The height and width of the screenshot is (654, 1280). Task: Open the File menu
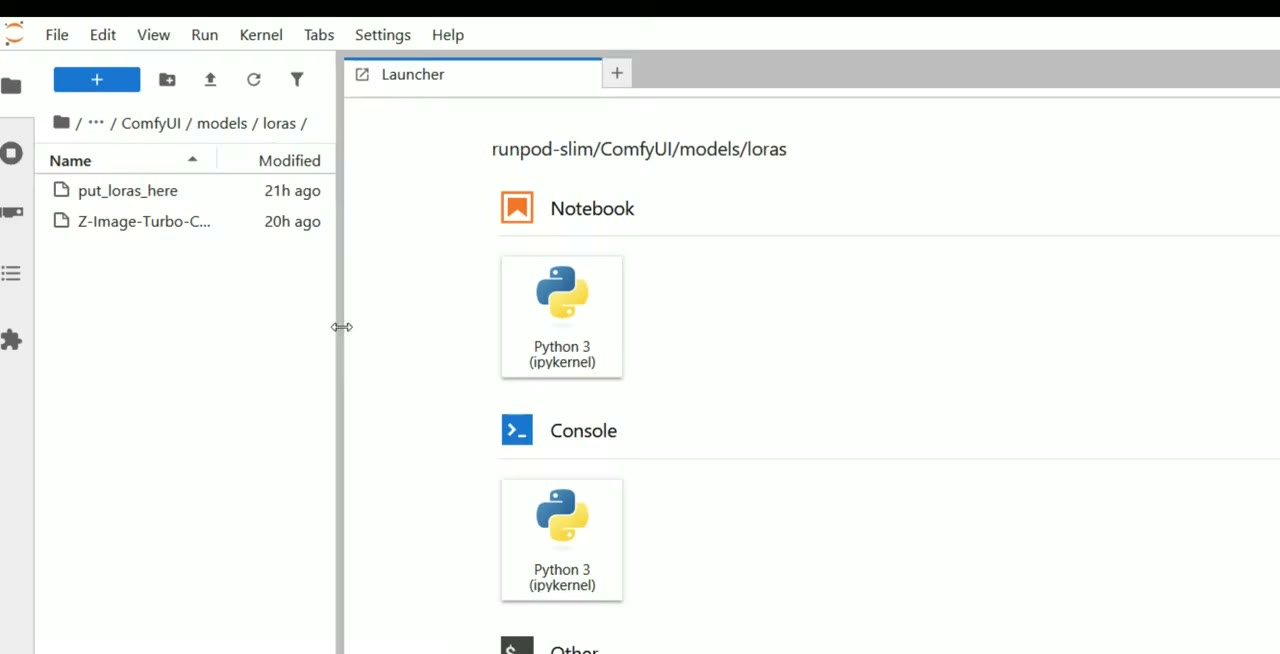tap(57, 35)
